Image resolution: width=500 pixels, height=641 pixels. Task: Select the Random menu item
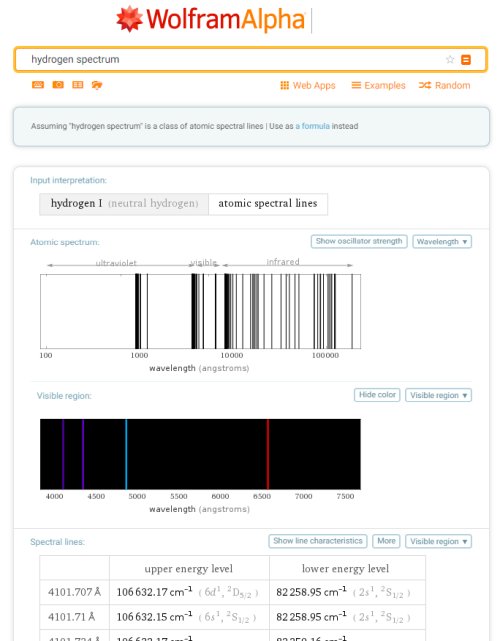click(444, 85)
